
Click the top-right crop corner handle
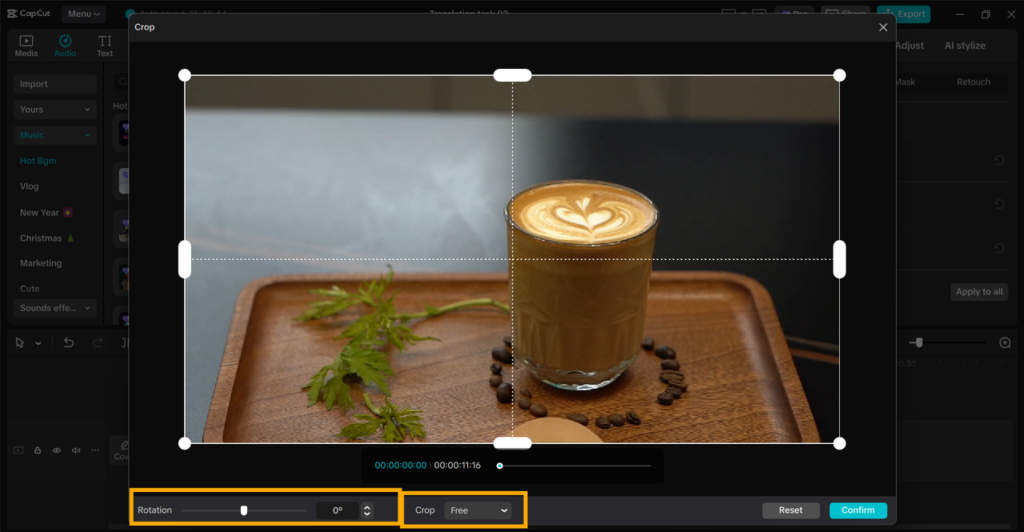click(x=839, y=75)
